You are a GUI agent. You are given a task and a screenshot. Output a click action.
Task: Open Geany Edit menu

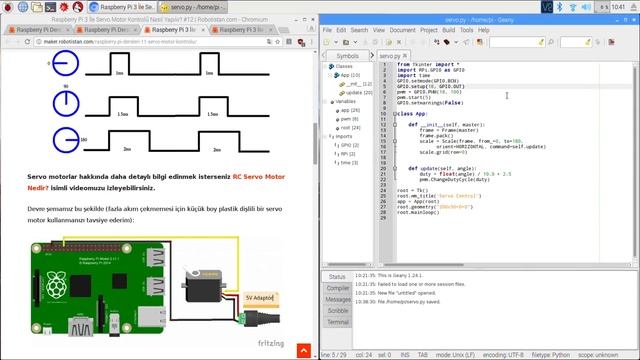341,30
